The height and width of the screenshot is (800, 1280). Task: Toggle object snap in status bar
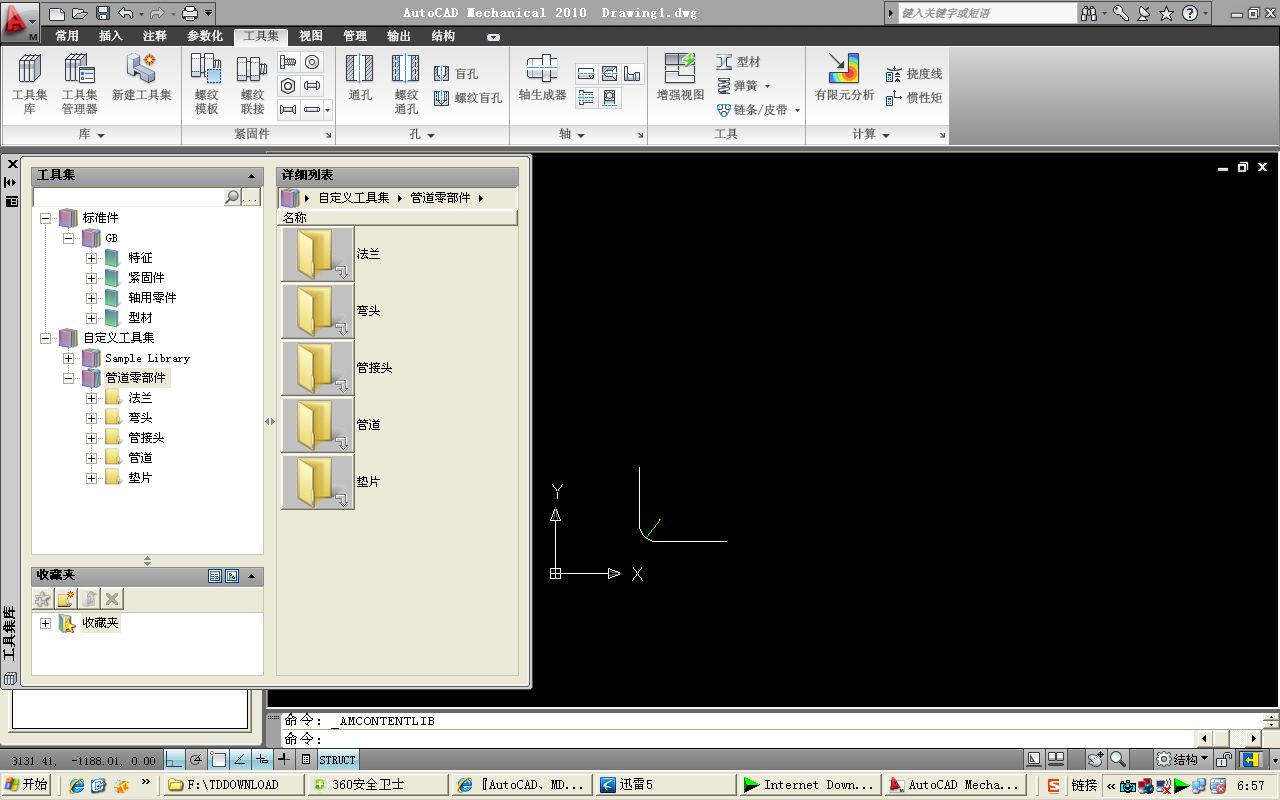tap(218, 760)
